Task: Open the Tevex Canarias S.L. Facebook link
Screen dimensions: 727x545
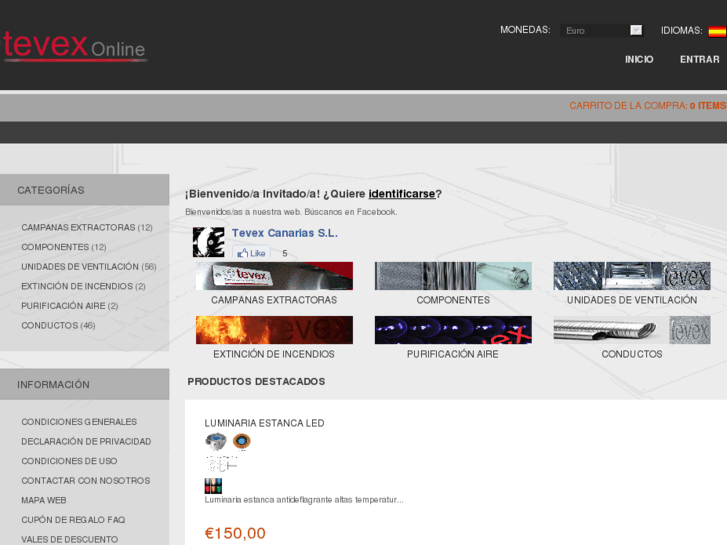Action: coord(285,233)
